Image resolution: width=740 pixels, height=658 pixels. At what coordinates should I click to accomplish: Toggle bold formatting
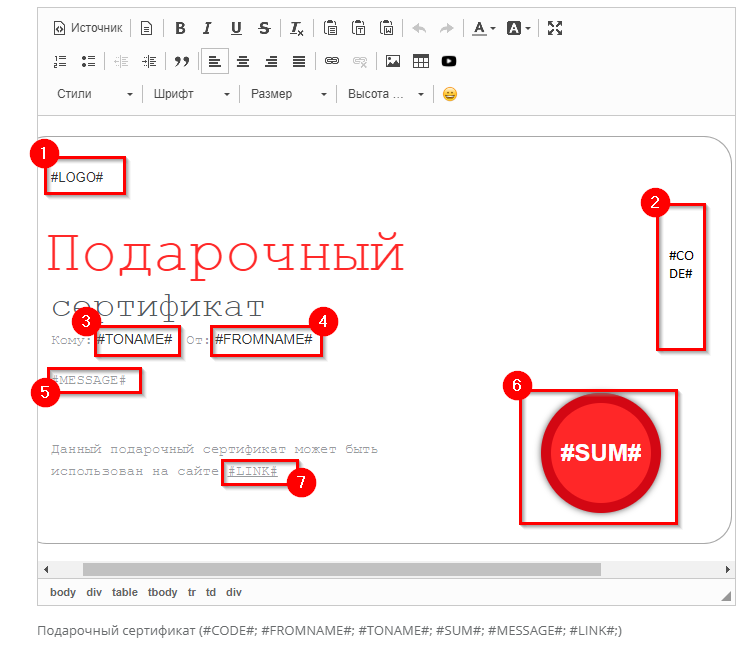click(180, 28)
